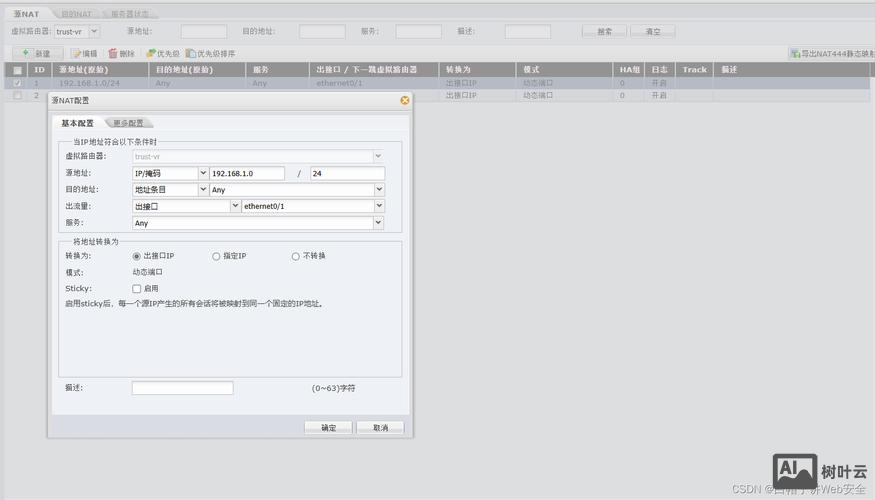This screenshot has height=500, width=875.
Task: Expand the 目的地址 Any value dropdown
Action: [379, 190]
